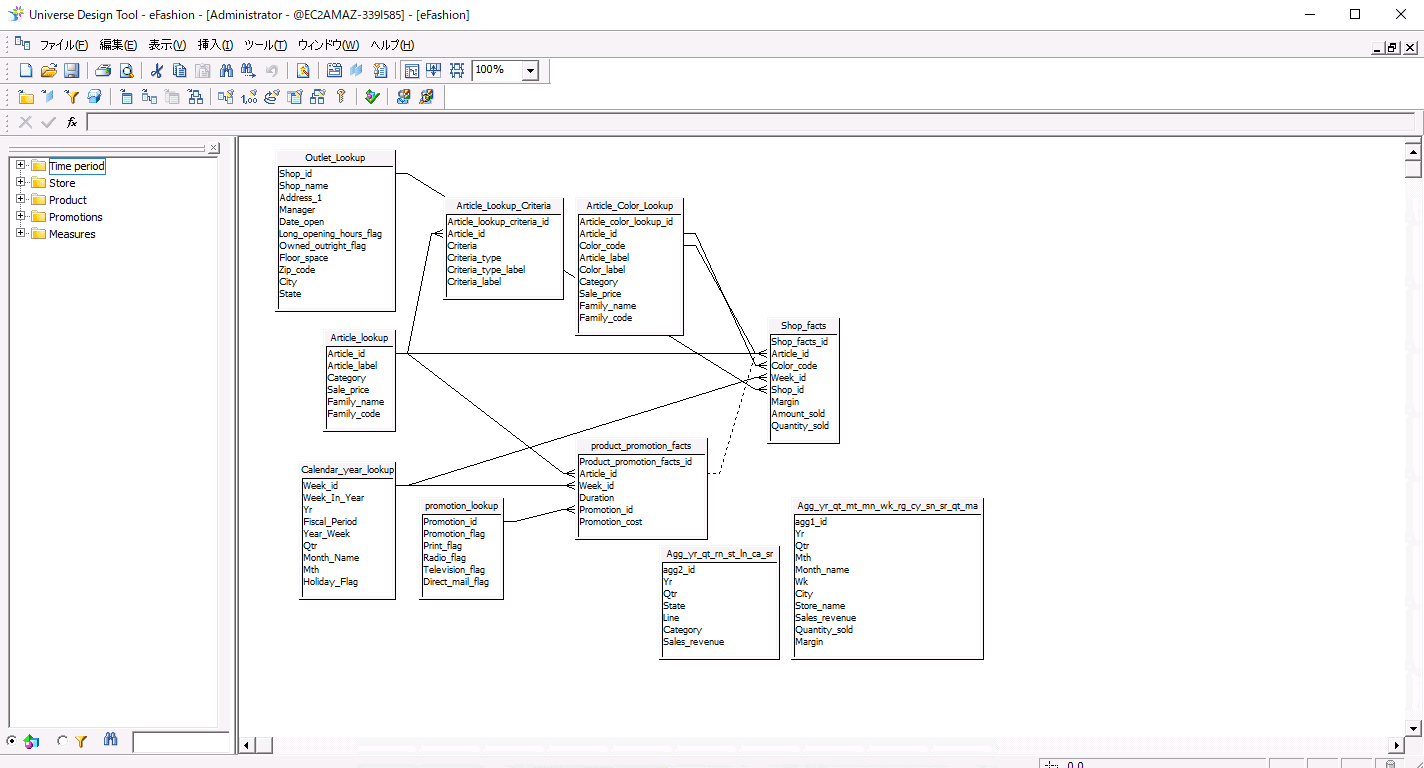This screenshot has width=1424, height=768.
Task: Click the yellow key icon in toolbar
Action: pos(341,96)
